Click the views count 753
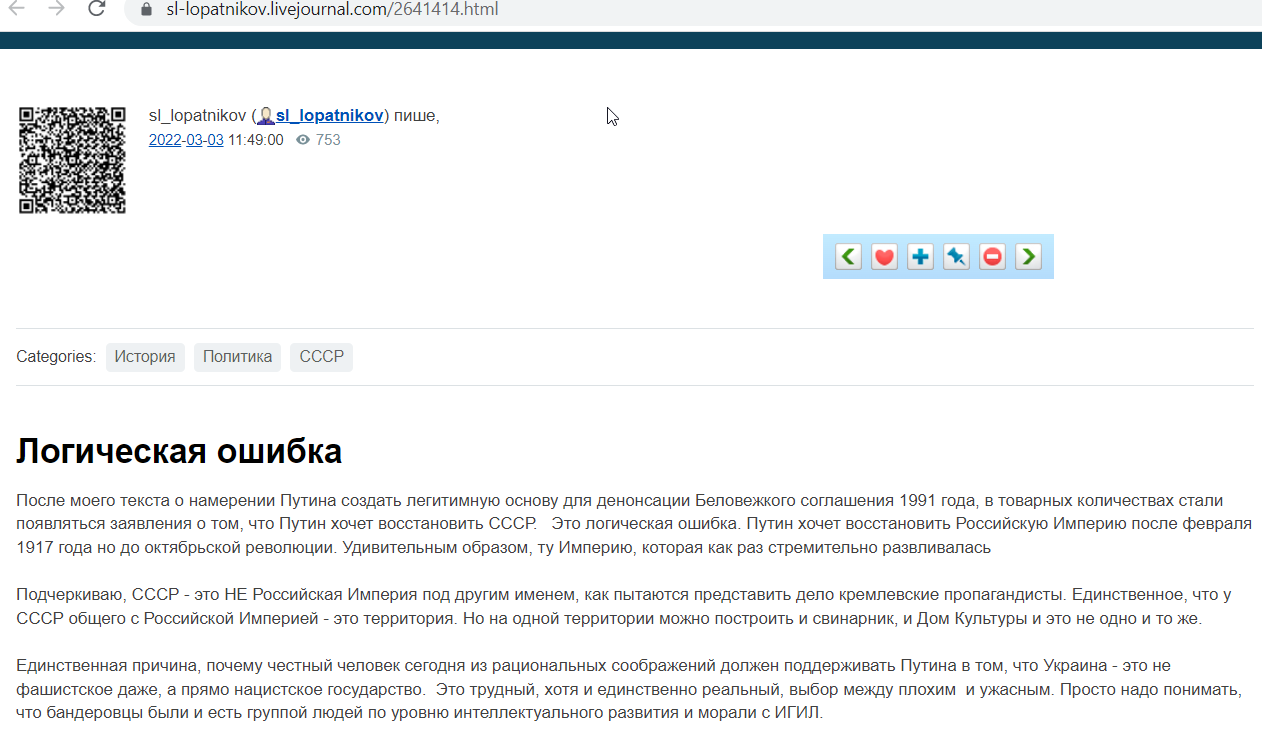 point(328,140)
